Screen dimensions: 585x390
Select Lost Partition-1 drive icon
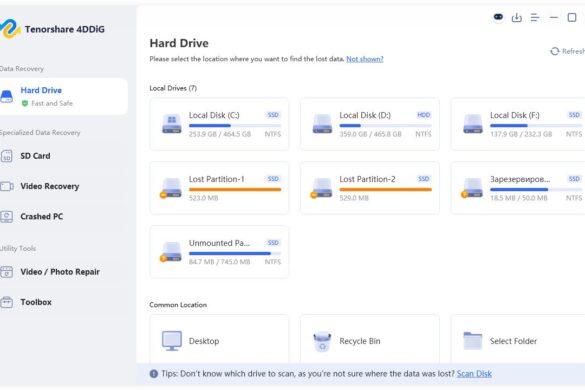171,188
